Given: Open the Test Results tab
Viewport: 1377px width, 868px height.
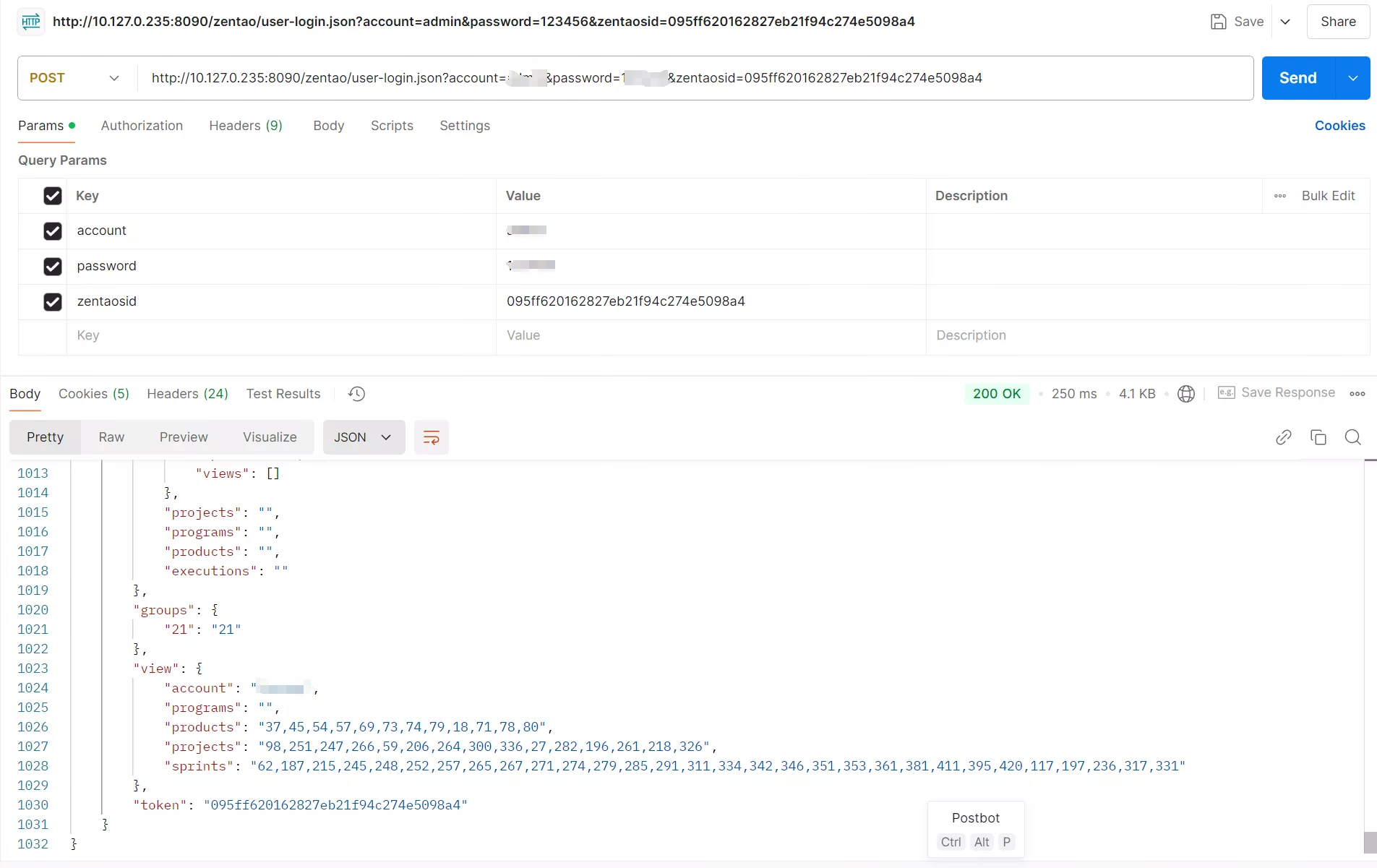Looking at the screenshot, I should 283,394.
